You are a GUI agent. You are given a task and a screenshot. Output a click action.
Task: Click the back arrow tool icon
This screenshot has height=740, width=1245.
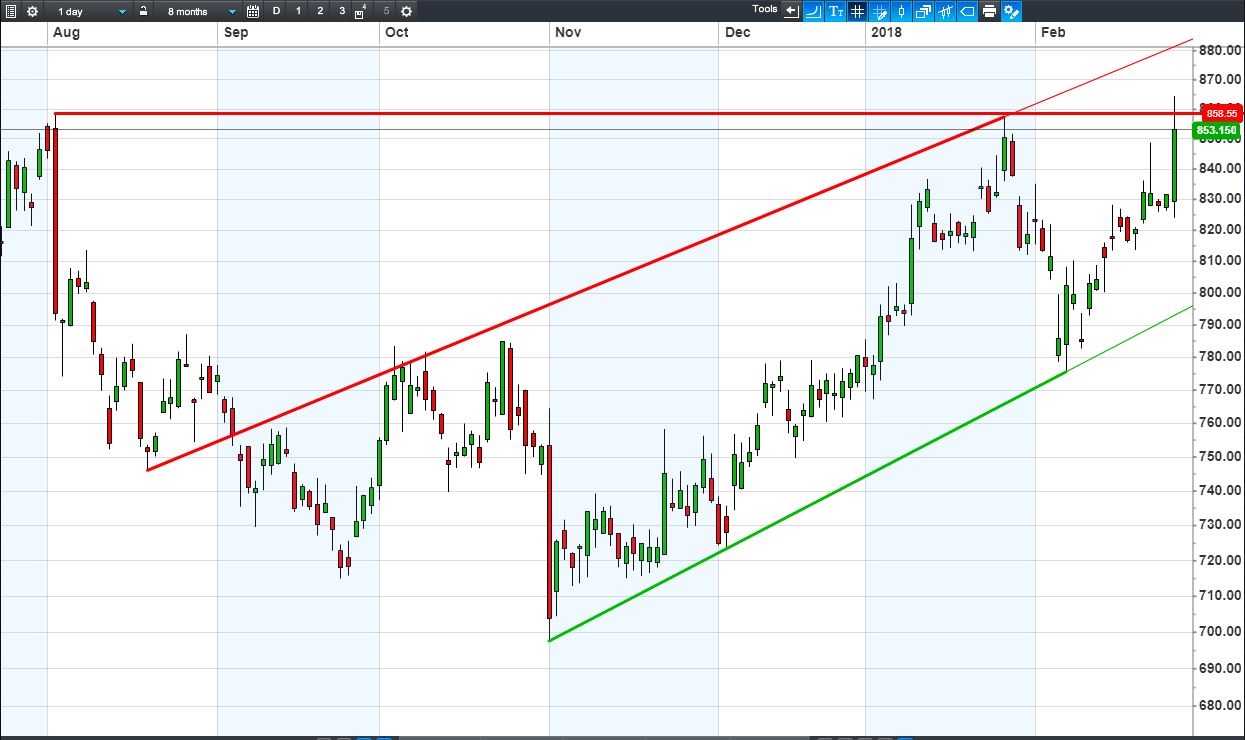792,11
